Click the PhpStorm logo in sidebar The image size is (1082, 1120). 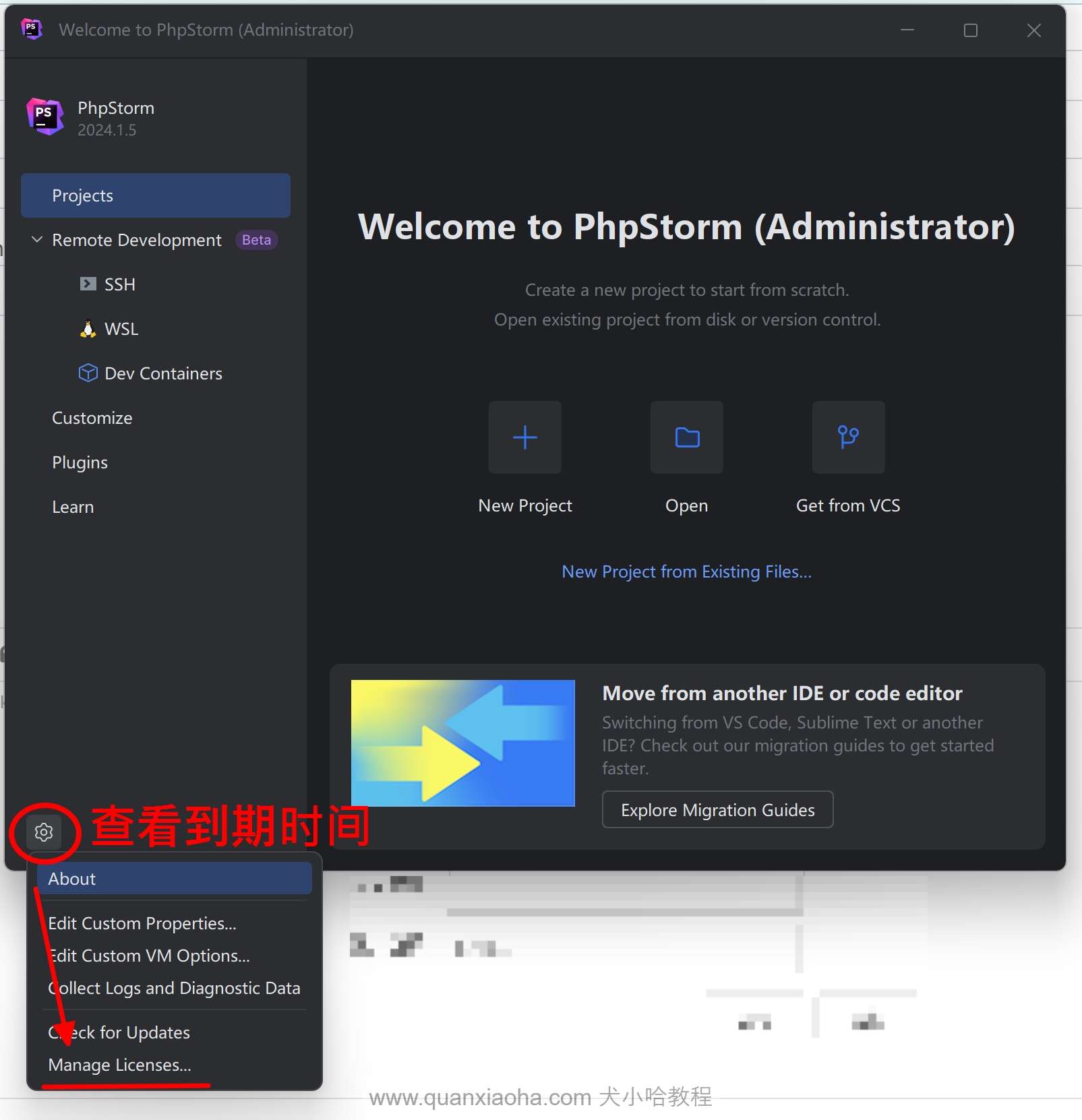point(45,116)
